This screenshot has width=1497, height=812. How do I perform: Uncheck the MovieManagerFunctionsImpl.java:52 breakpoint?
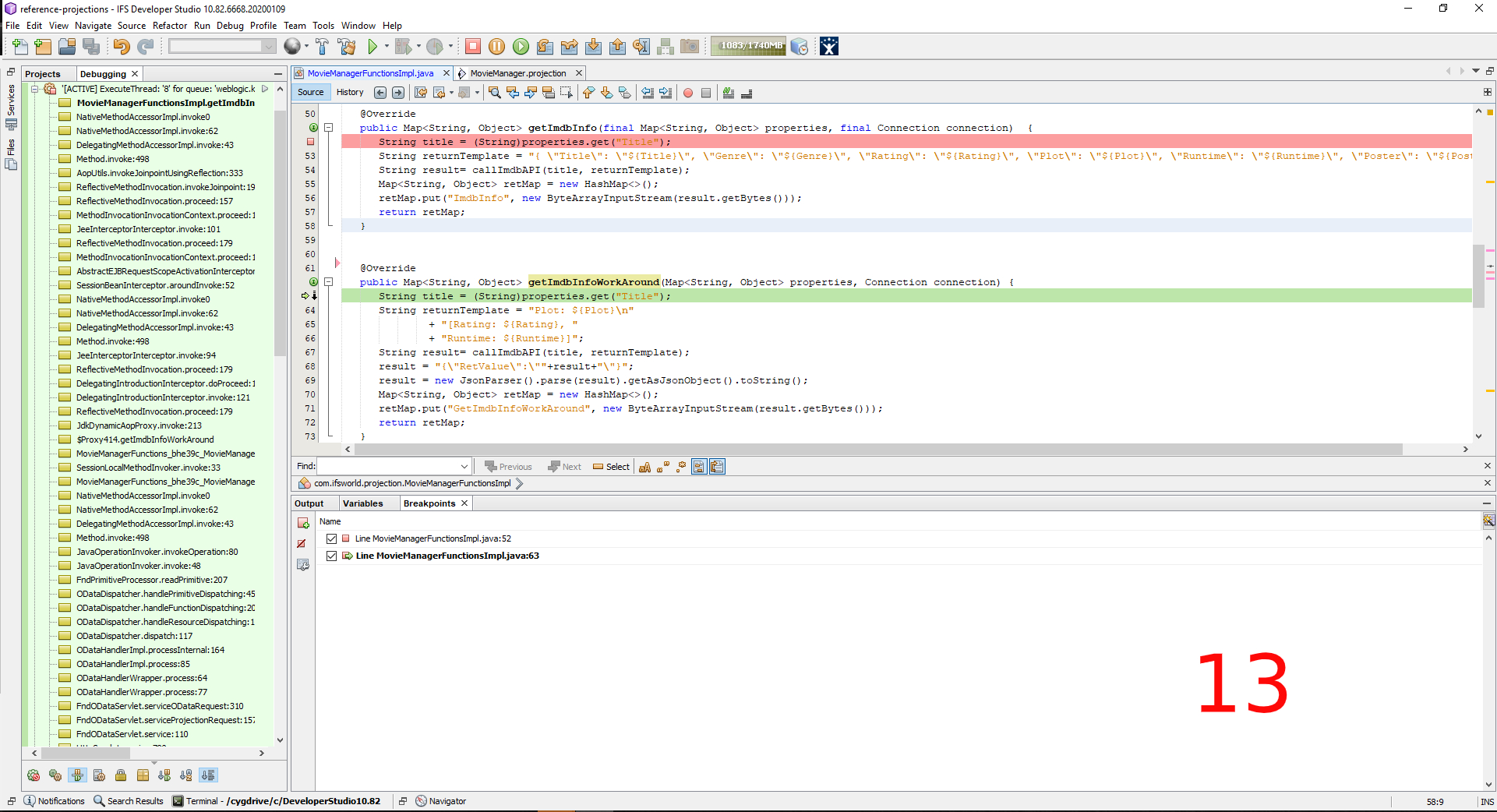(x=332, y=538)
